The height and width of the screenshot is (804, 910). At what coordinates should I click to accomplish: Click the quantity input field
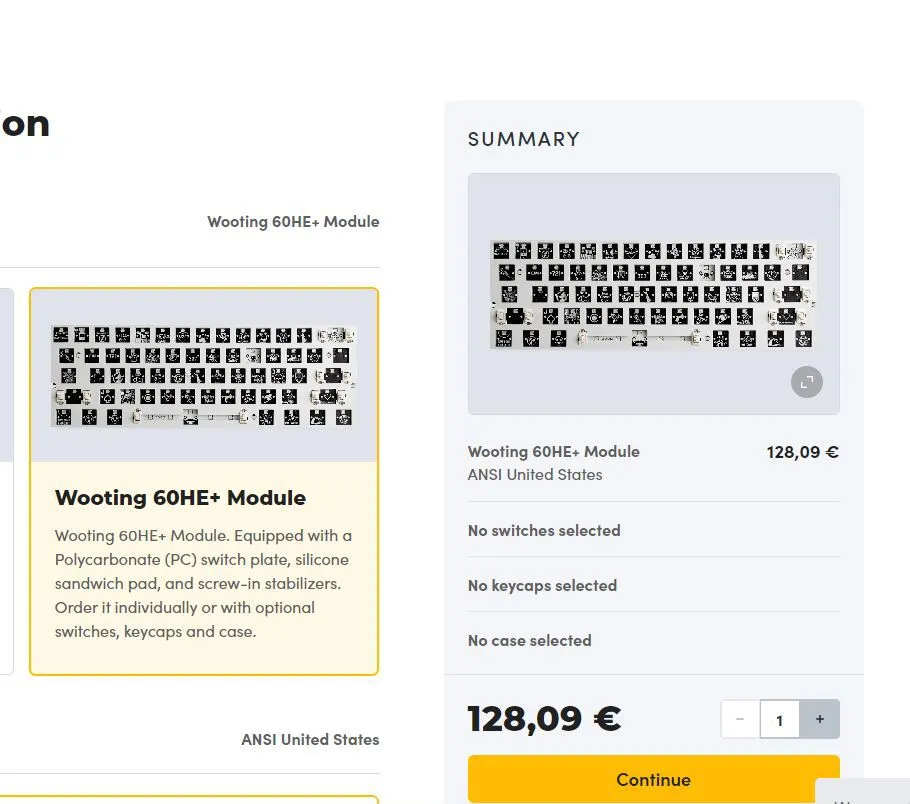[x=779, y=719]
